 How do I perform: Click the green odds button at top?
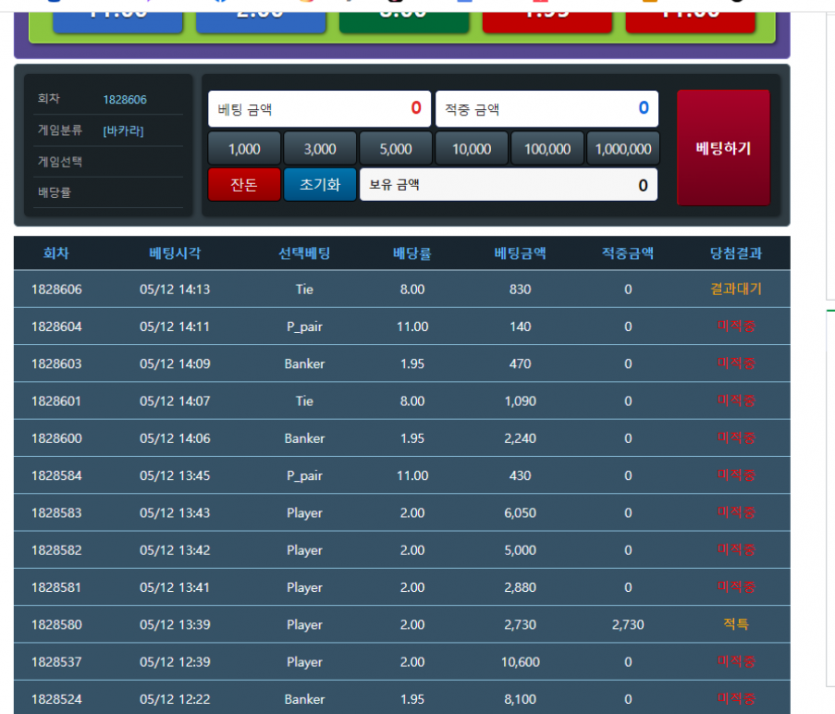point(404,22)
